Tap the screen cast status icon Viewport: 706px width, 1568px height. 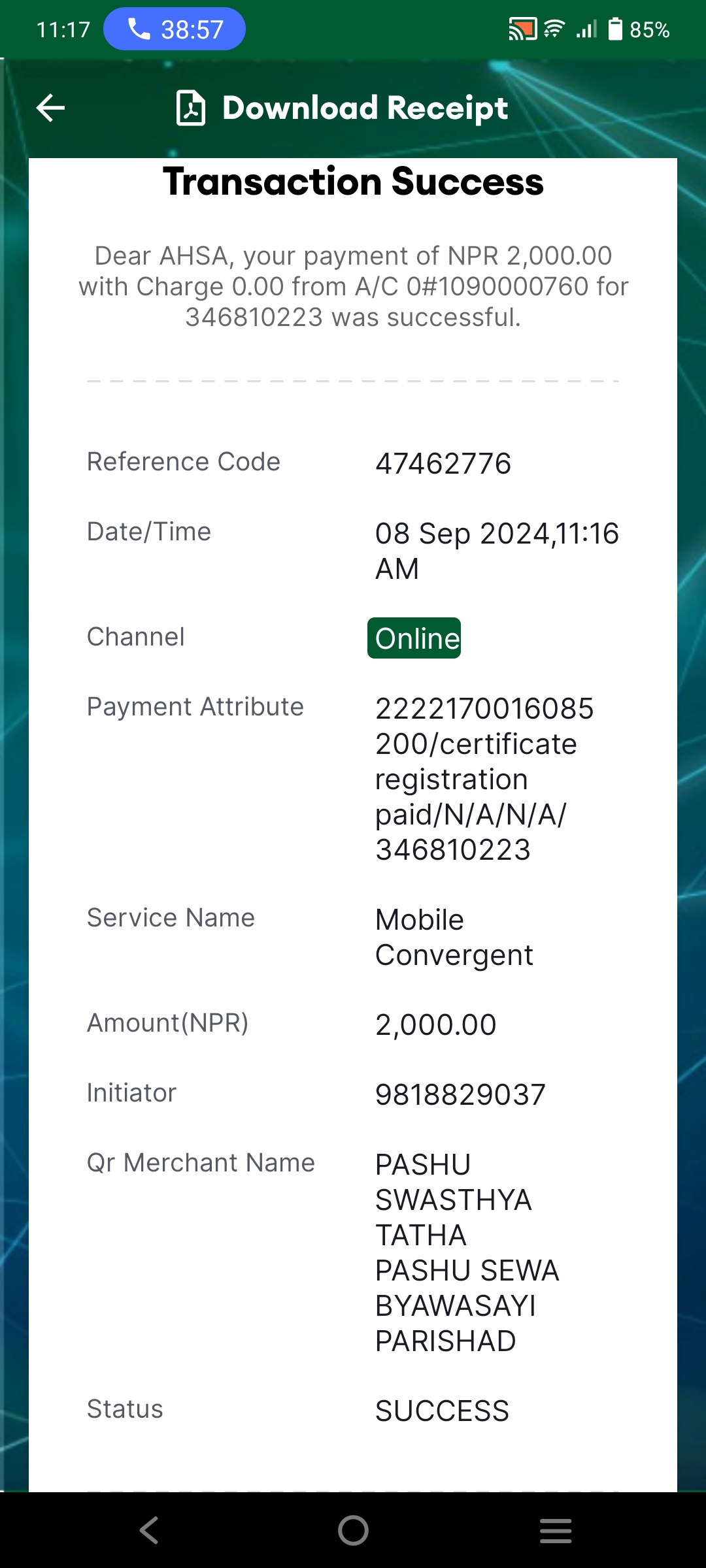tap(522, 29)
